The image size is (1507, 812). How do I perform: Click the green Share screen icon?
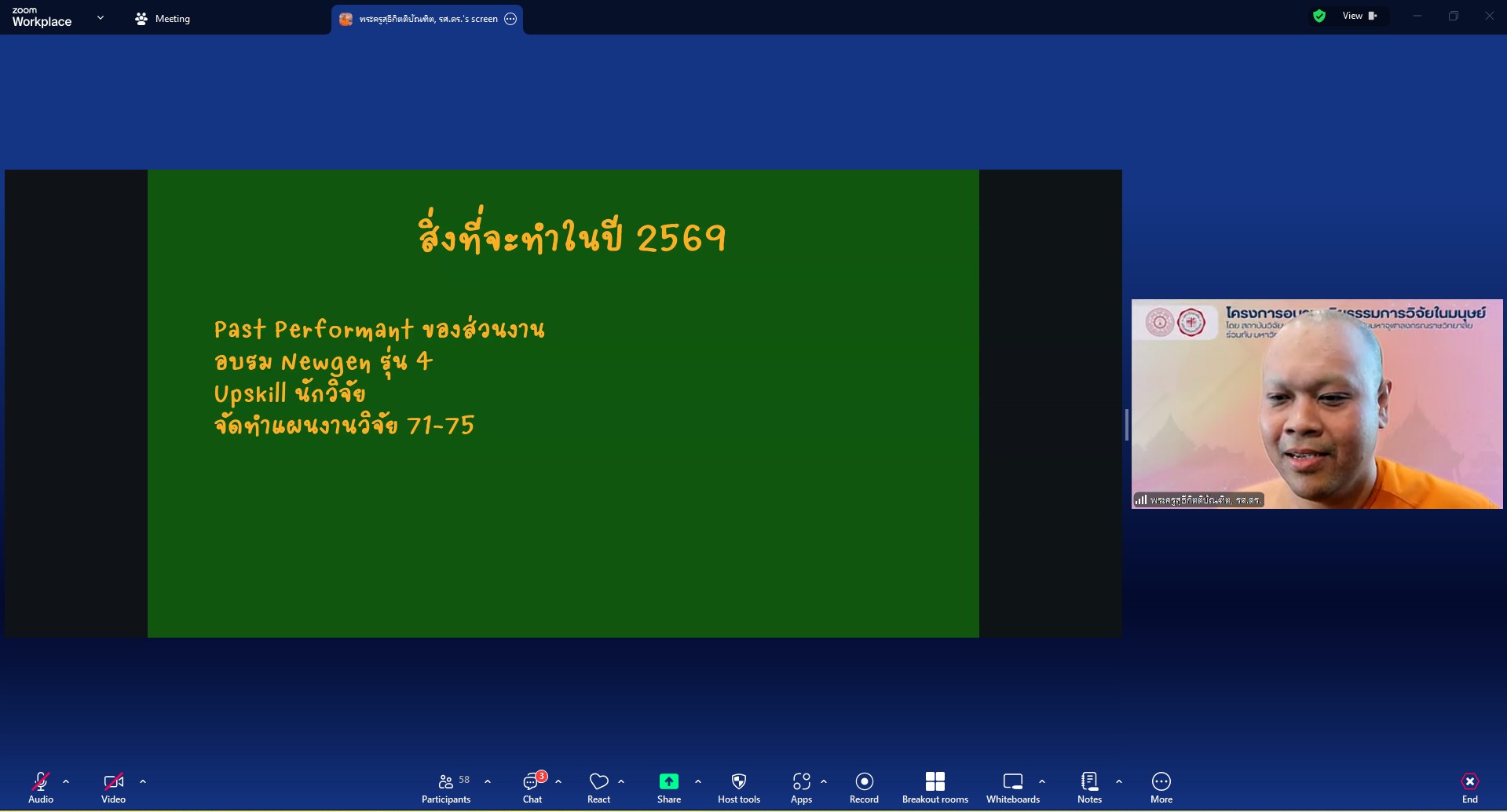pyautogui.click(x=668, y=781)
